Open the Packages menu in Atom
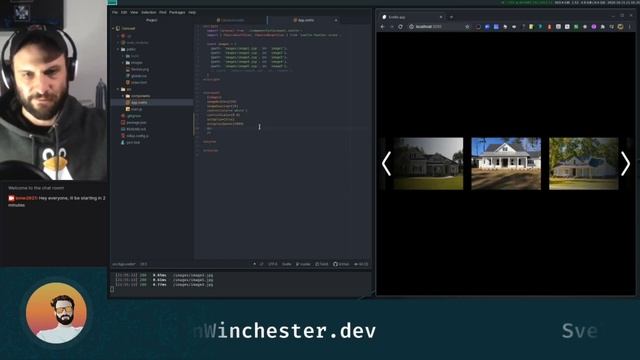 (x=177, y=12)
